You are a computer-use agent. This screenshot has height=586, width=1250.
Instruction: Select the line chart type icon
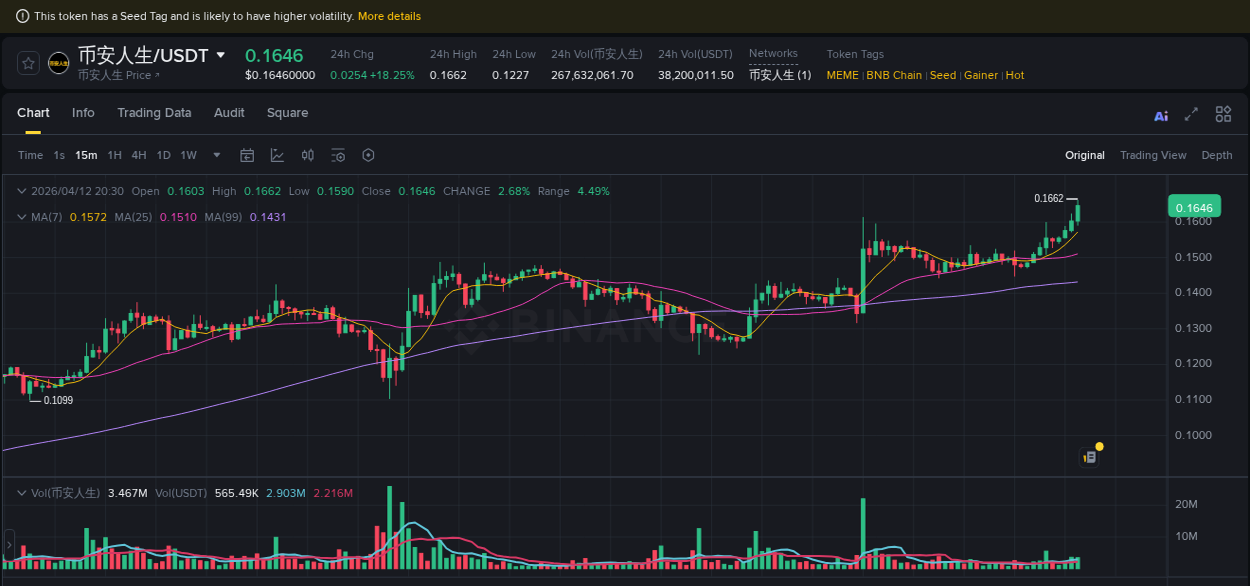277,155
